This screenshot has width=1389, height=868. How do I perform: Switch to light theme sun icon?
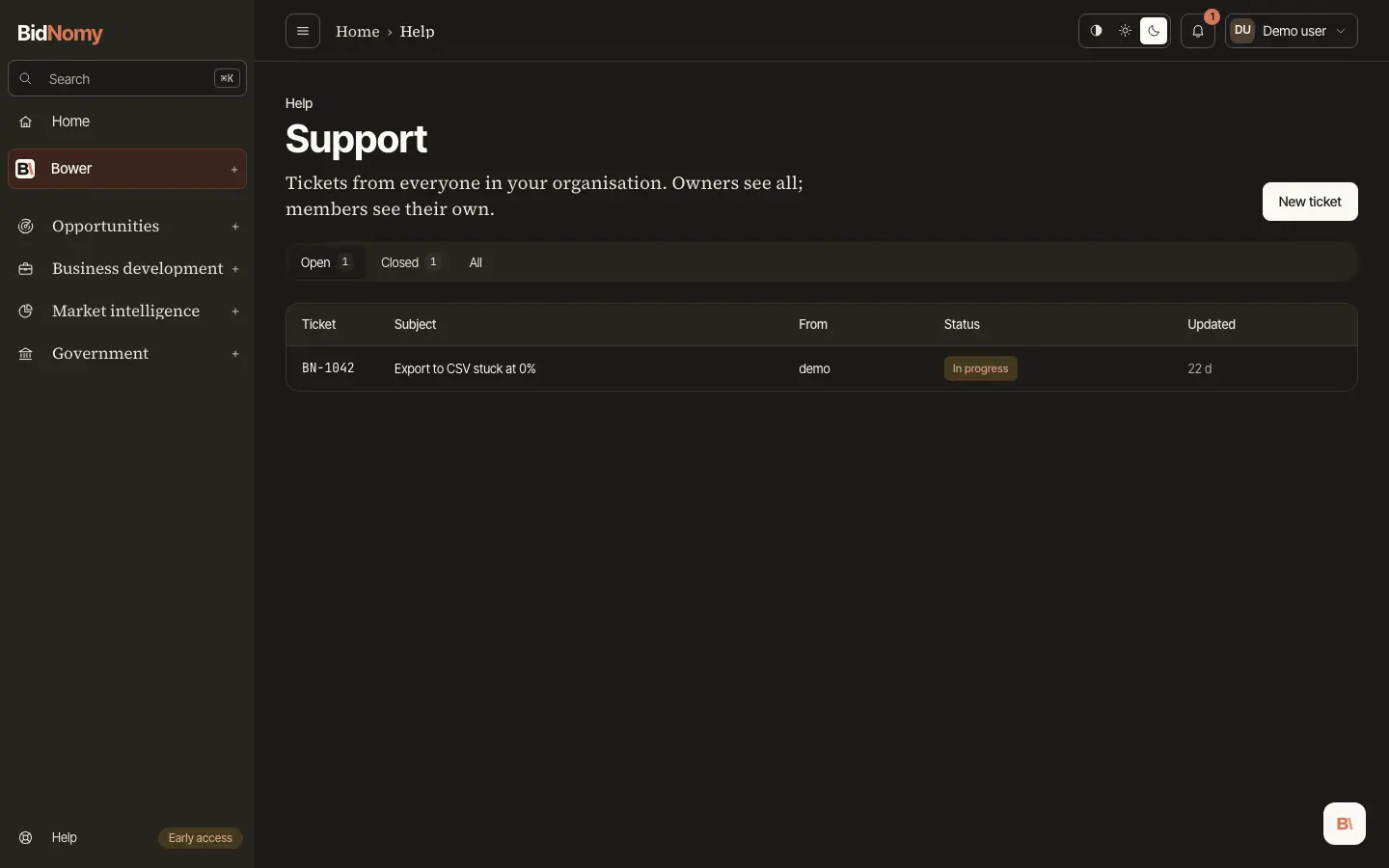(1125, 31)
